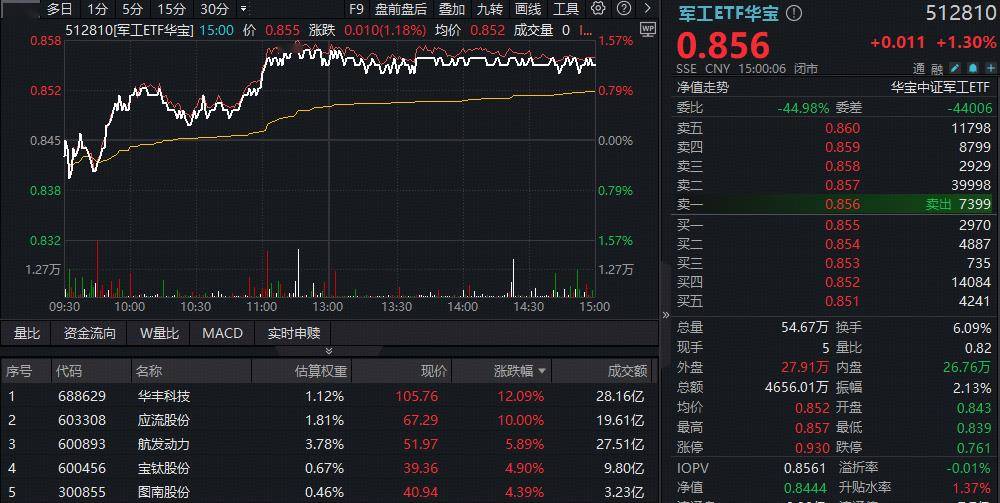Click the 15分 period button
Image resolution: width=1000 pixels, height=503 pixels.
tap(172, 9)
